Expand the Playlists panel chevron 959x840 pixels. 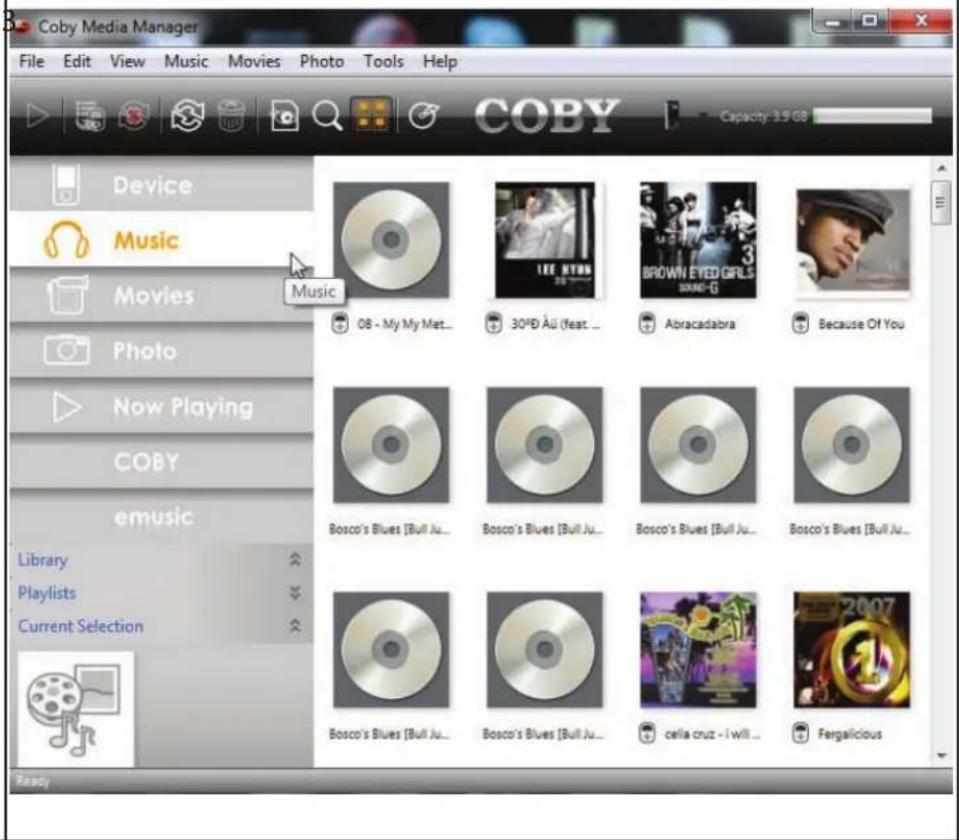click(x=295, y=592)
